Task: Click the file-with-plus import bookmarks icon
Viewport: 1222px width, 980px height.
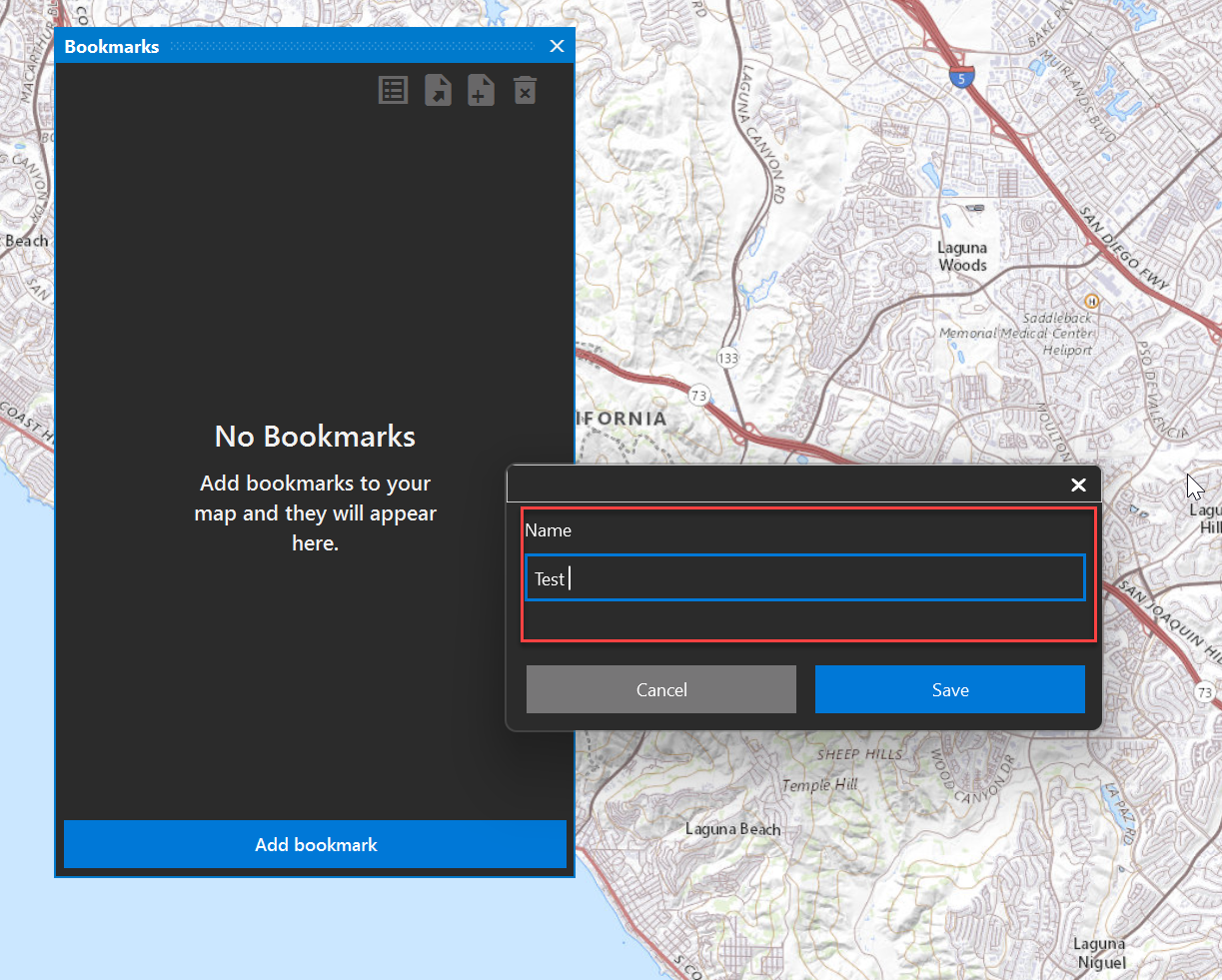Action: 481,90
